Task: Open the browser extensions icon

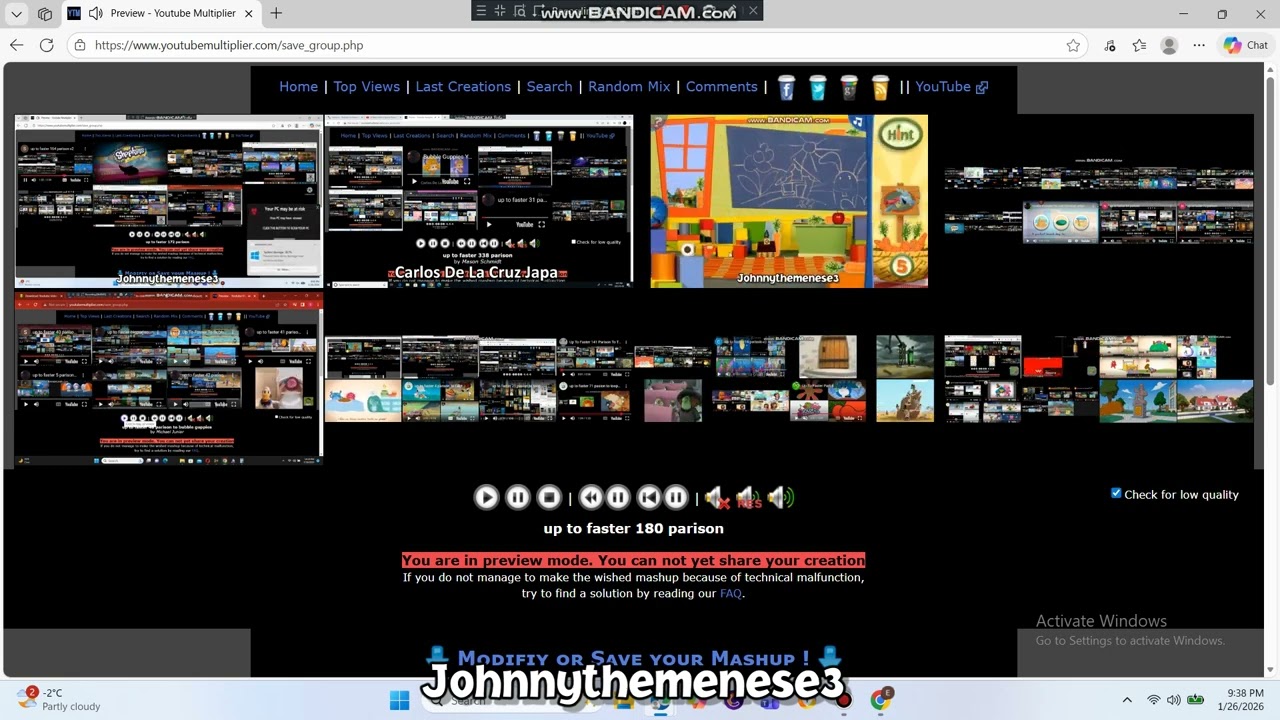Action: (1109, 45)
